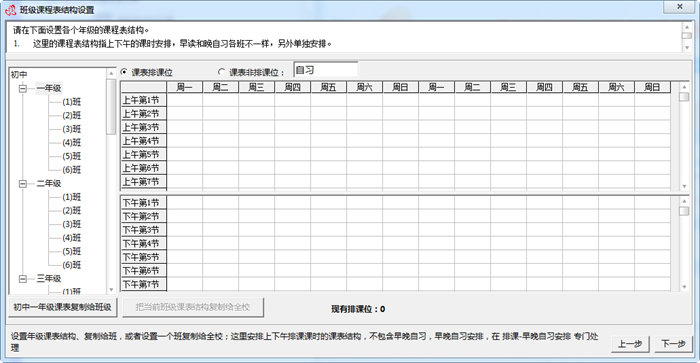Select (5)班 under 一年级

tap(71, 156)
